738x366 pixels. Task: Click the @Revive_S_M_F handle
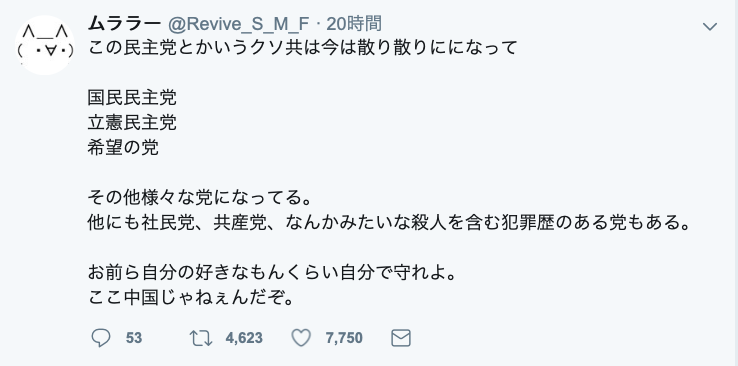239,24
